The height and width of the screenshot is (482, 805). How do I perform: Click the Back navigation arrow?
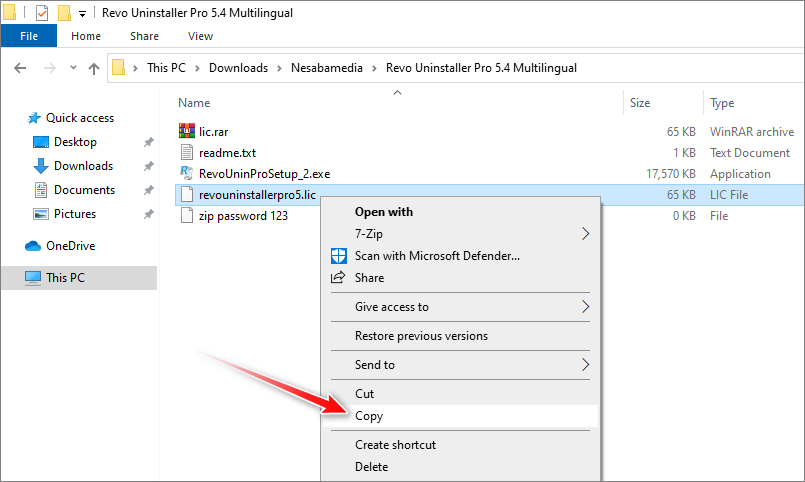20,68
